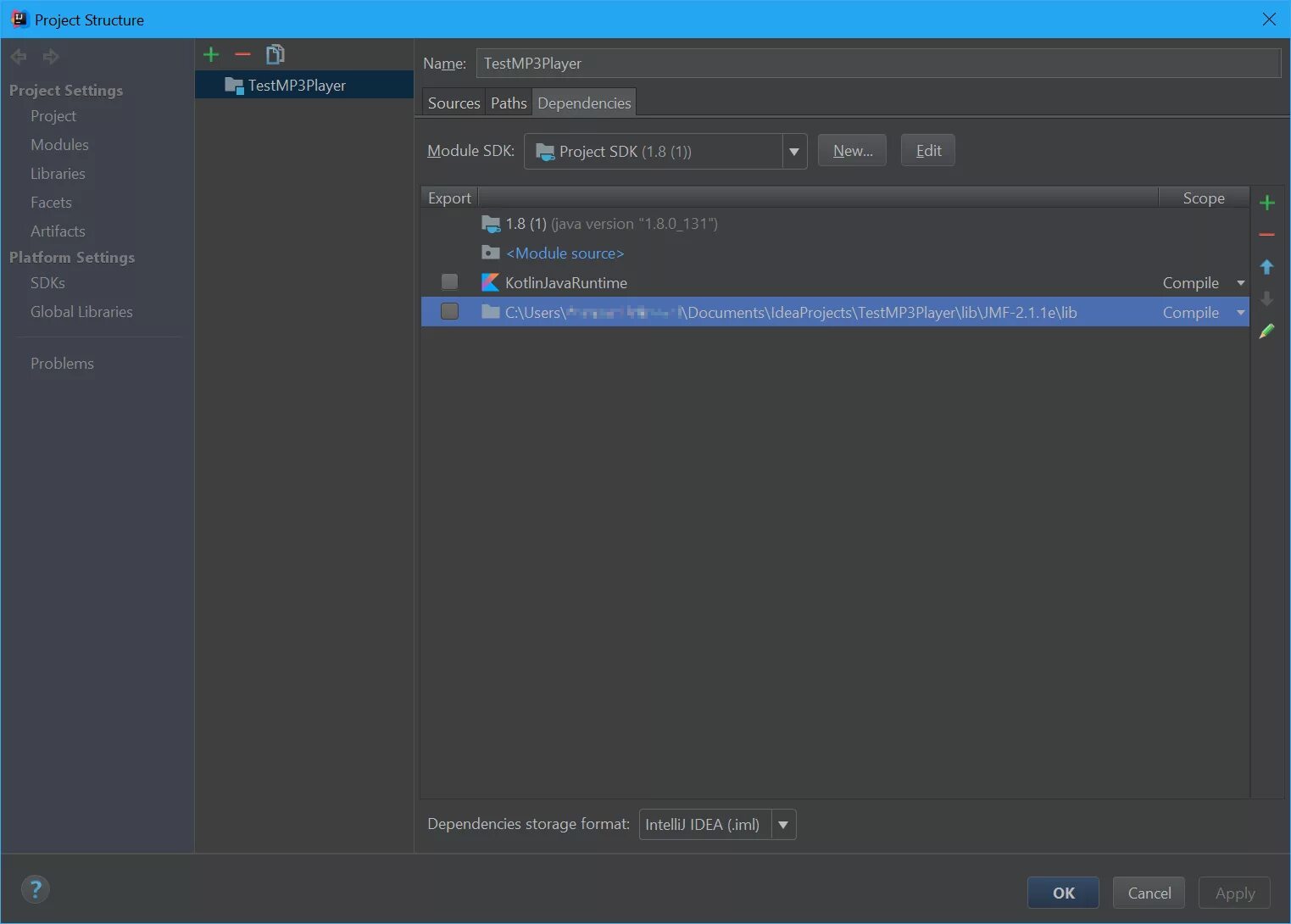1291x924 pixels.
Task: Click the Cancel button
Action: coord(1149,893)
